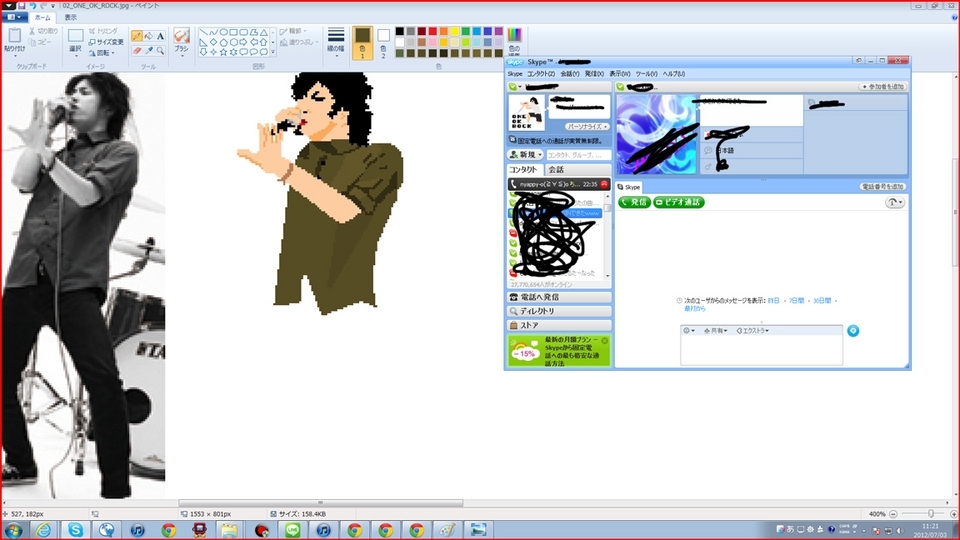Select the Color picker eyedropper tool
Screen dimensions: 960x540
point(149,51)
